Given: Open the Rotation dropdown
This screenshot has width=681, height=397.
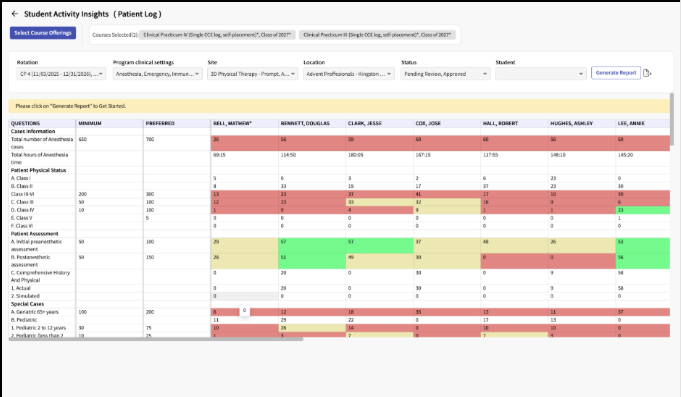Looking at the screenshot, I should [61, 74].
